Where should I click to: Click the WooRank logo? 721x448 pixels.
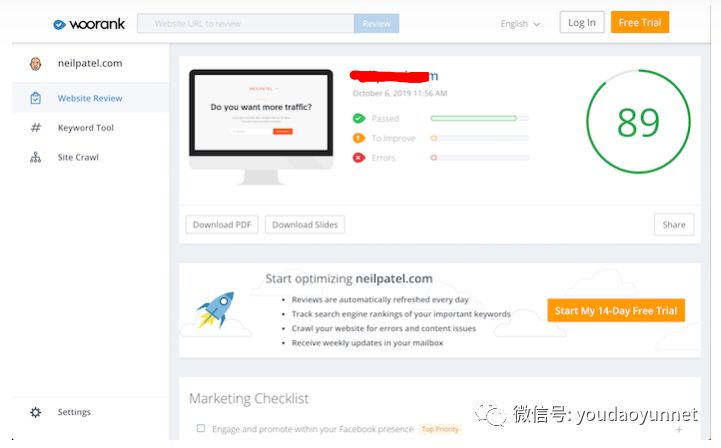click(89, 24)
